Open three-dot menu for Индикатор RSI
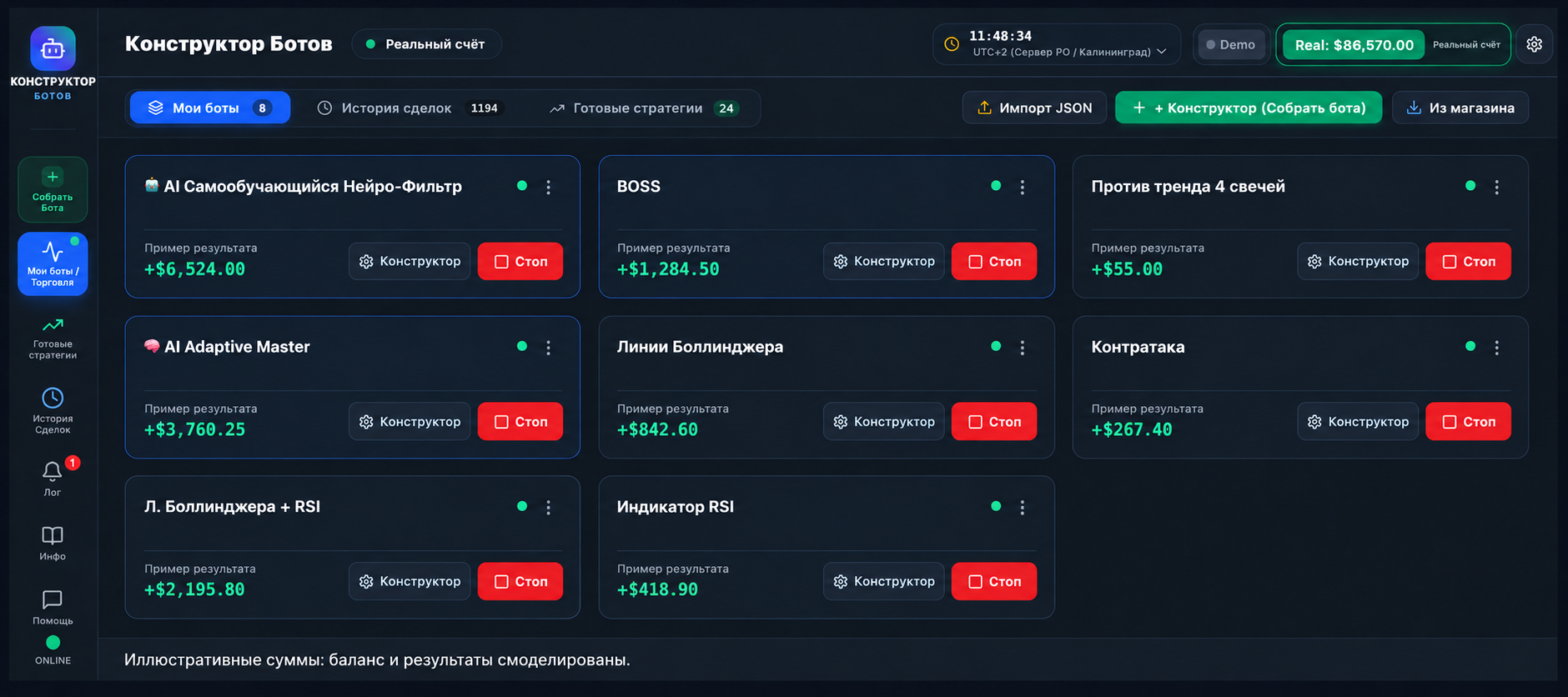Image resolution: width=1568 pixels, height=697 pixels. click(x=1023, y=508)
